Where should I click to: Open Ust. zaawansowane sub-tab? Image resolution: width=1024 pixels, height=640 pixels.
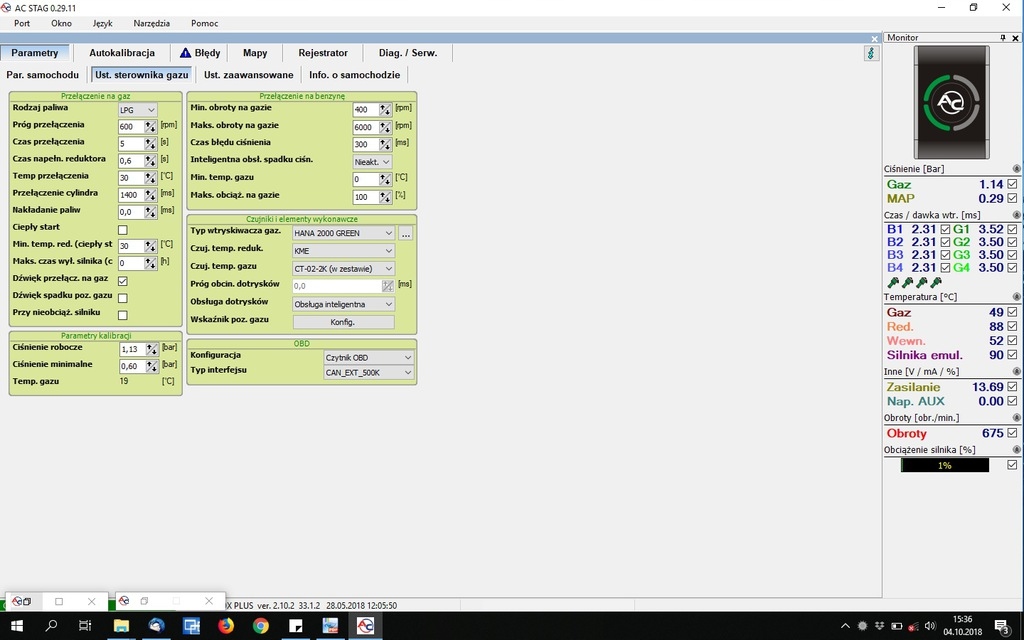click(248, 74)
